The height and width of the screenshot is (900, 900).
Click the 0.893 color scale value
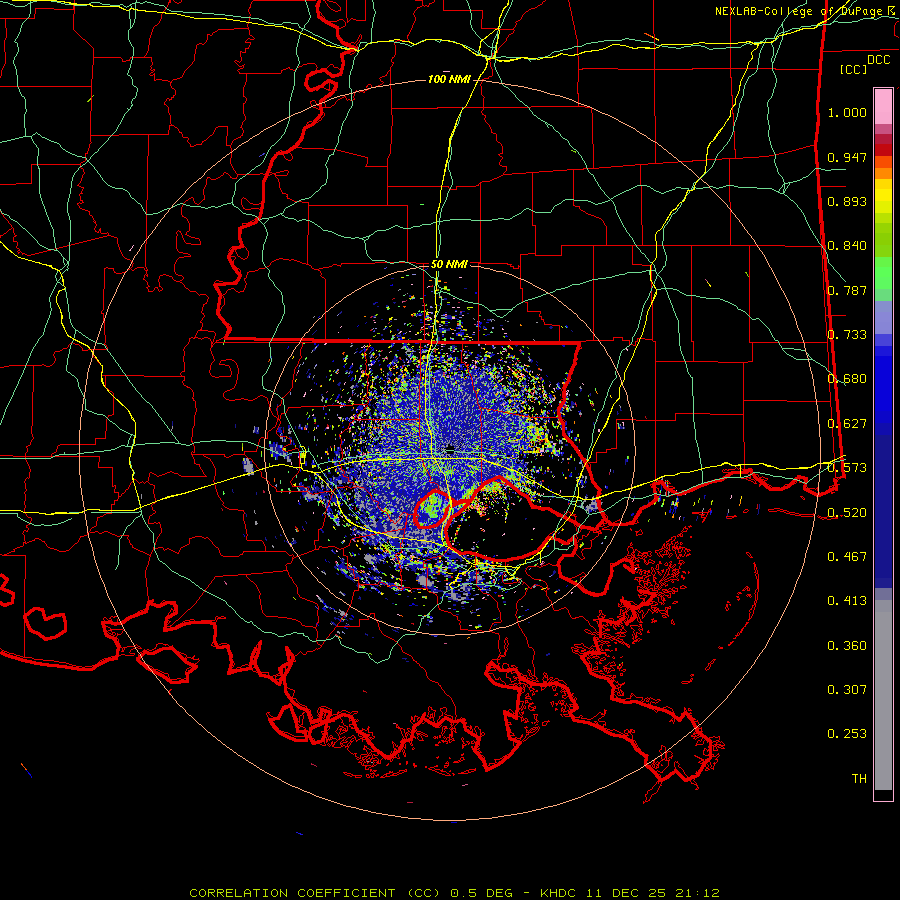847,201
